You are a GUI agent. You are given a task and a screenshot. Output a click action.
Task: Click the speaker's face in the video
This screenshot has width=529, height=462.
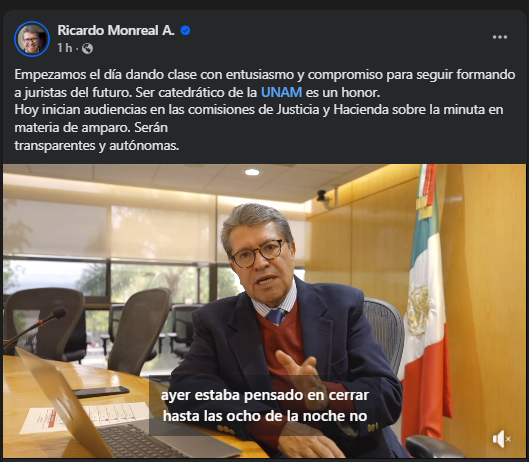coord(261,256)
